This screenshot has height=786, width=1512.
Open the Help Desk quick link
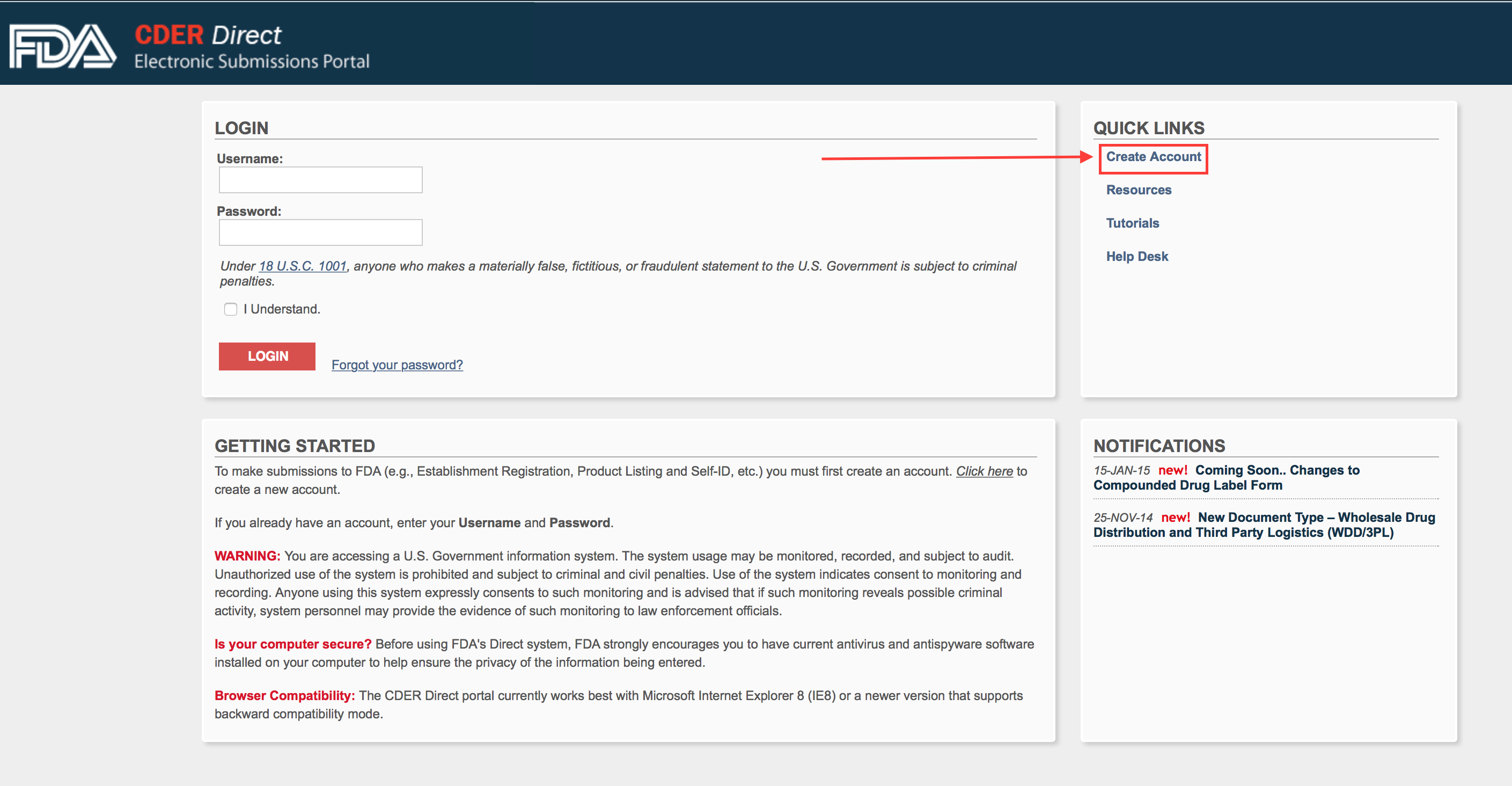point(1137,257)
